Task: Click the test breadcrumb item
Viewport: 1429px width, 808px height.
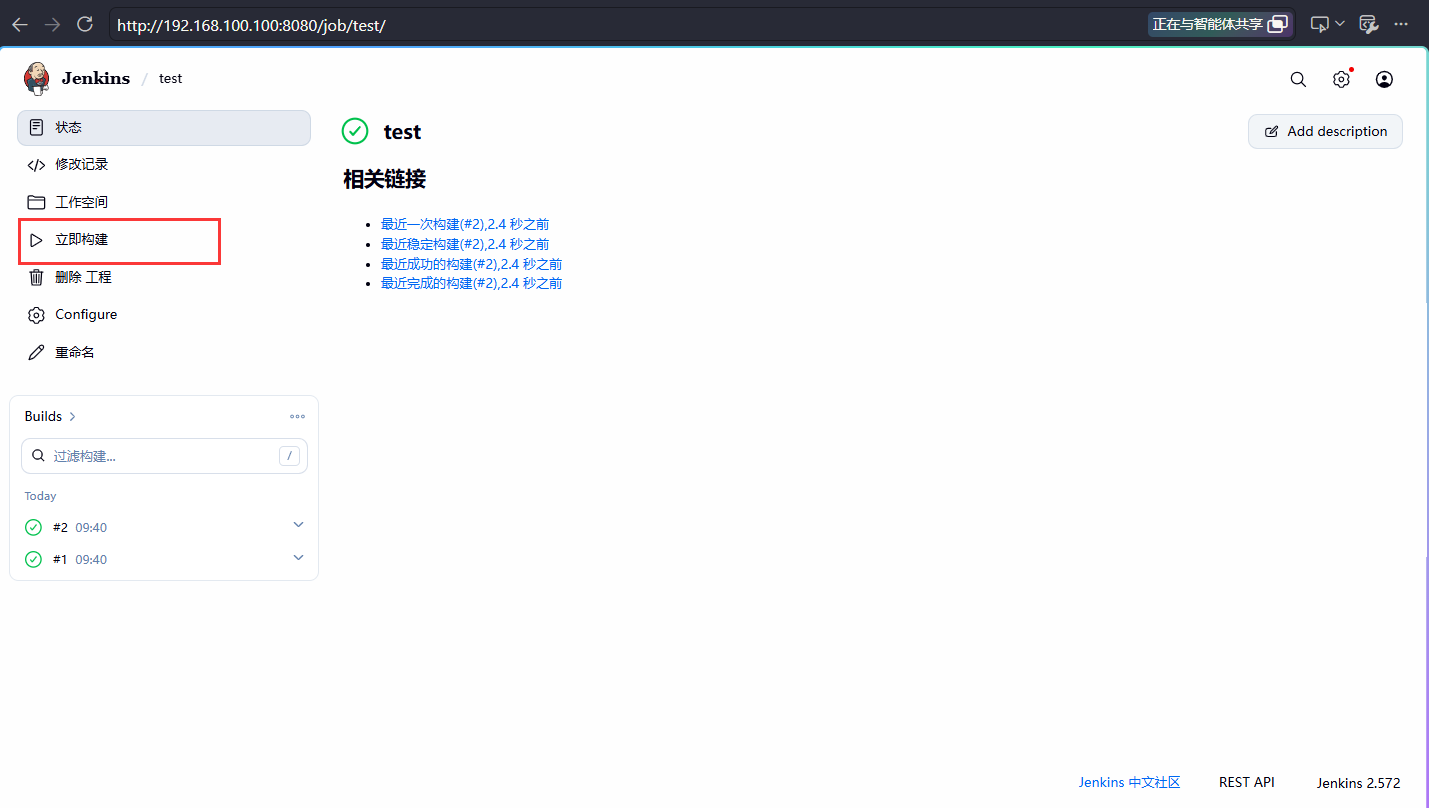Action: point(171,78)
